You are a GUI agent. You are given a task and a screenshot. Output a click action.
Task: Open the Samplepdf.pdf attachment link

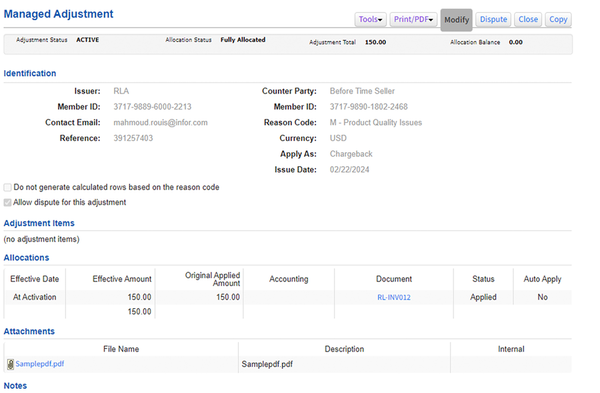coord(40,364)
